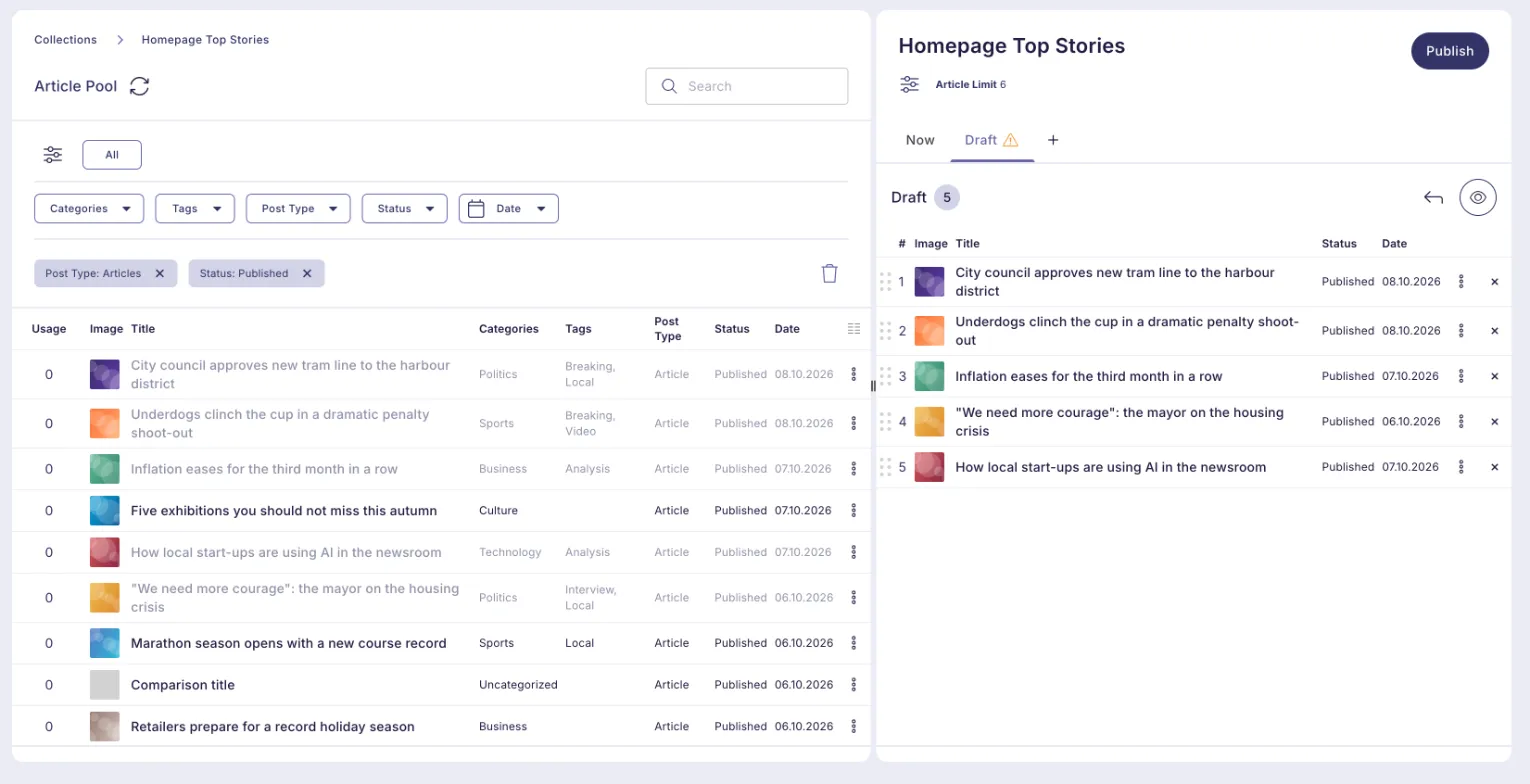The height and width of the screenshot is (784, 1530).
Task: Open the Date filter dropdown arrow
Action: coord(541,209)
